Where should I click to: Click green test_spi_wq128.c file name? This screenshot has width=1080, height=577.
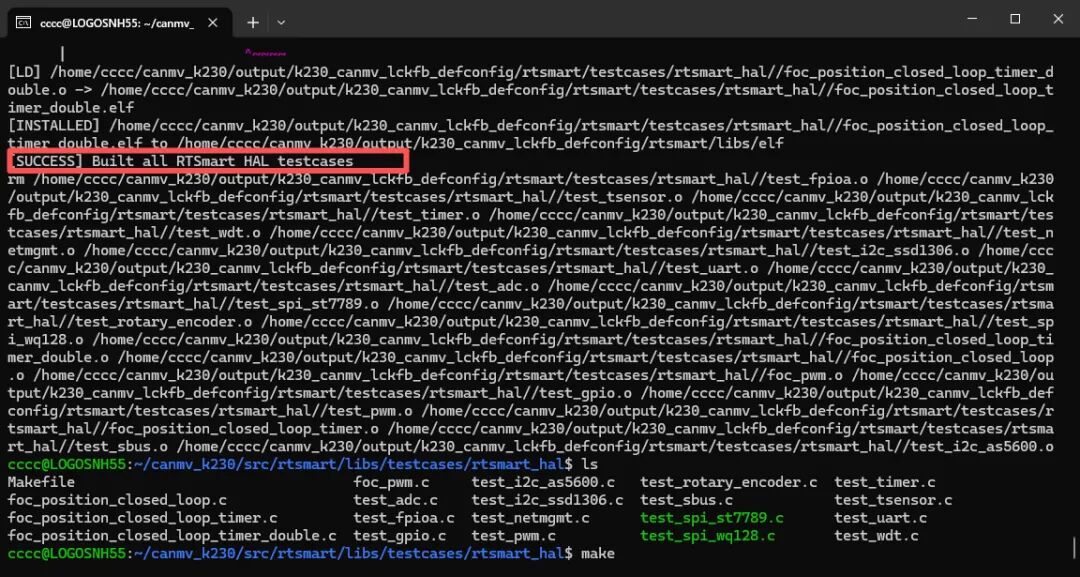707,536
